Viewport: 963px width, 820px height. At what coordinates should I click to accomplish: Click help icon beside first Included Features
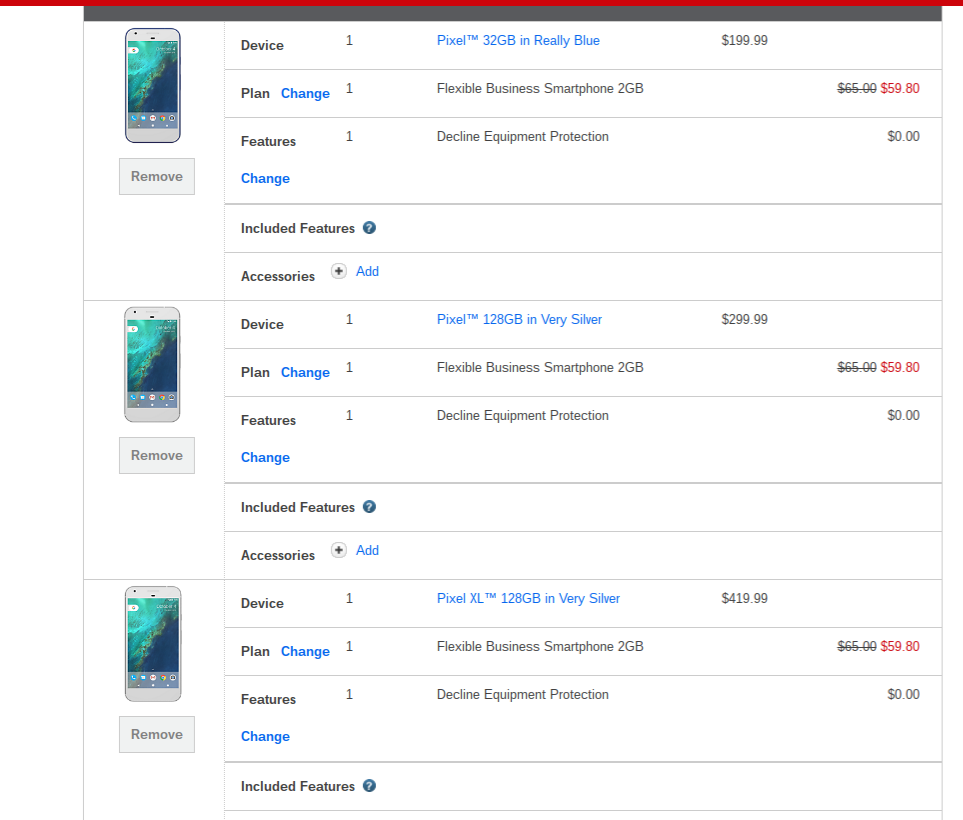[369, 228]
